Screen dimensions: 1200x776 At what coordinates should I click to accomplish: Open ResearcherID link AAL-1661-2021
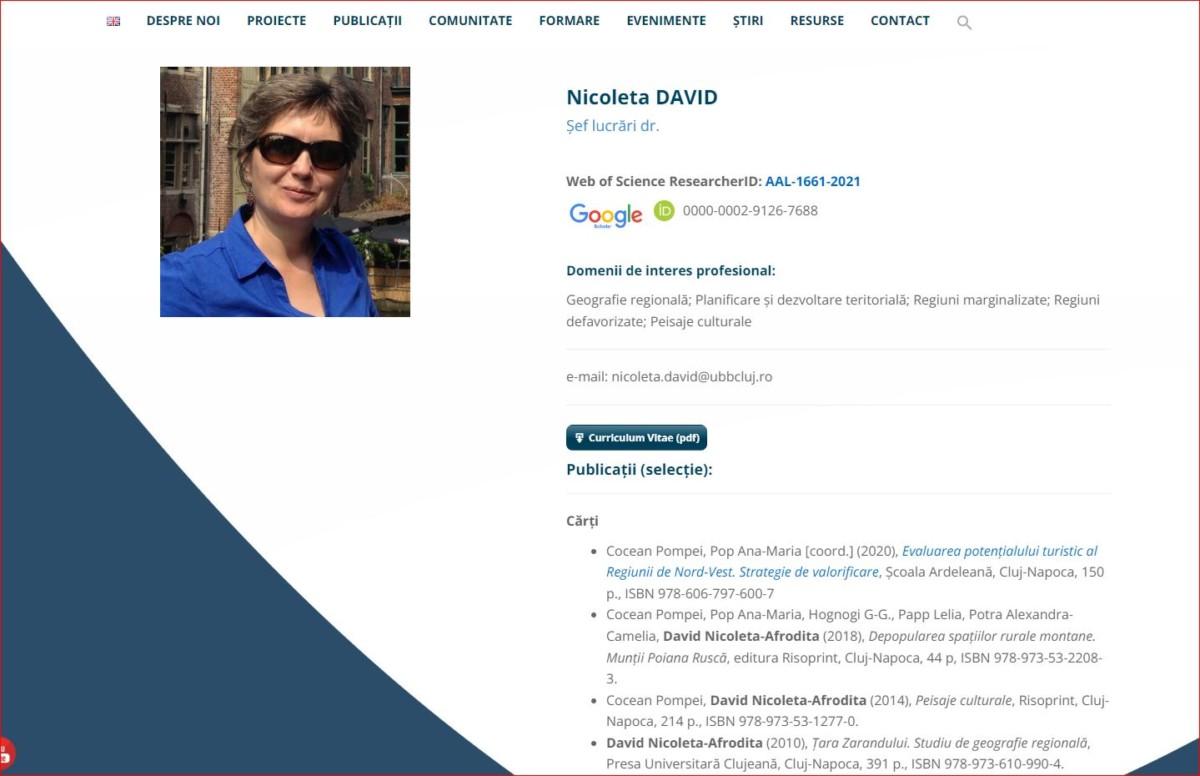pos(812,182)
